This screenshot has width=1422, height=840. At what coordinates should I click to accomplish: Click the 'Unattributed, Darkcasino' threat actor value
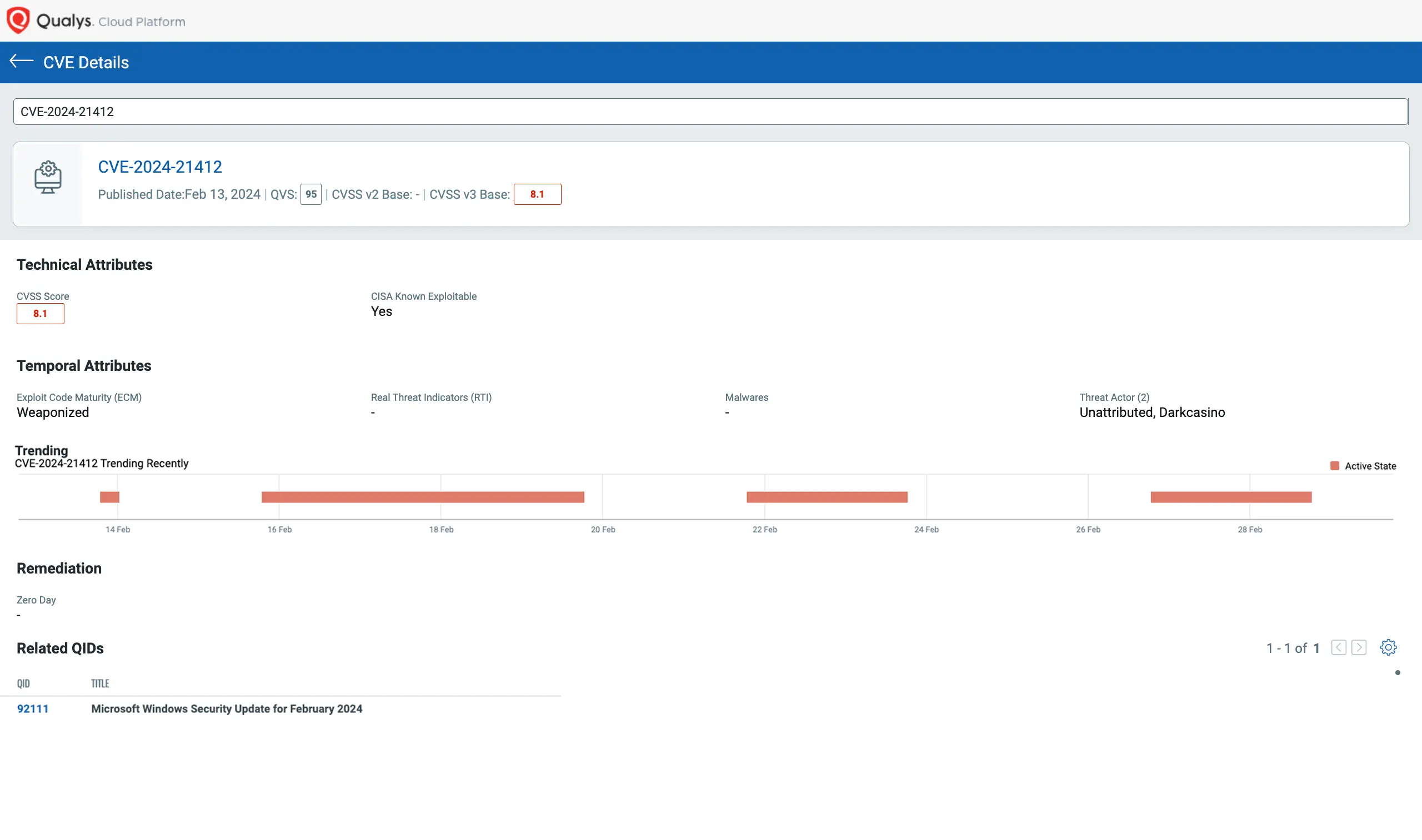1152,413
